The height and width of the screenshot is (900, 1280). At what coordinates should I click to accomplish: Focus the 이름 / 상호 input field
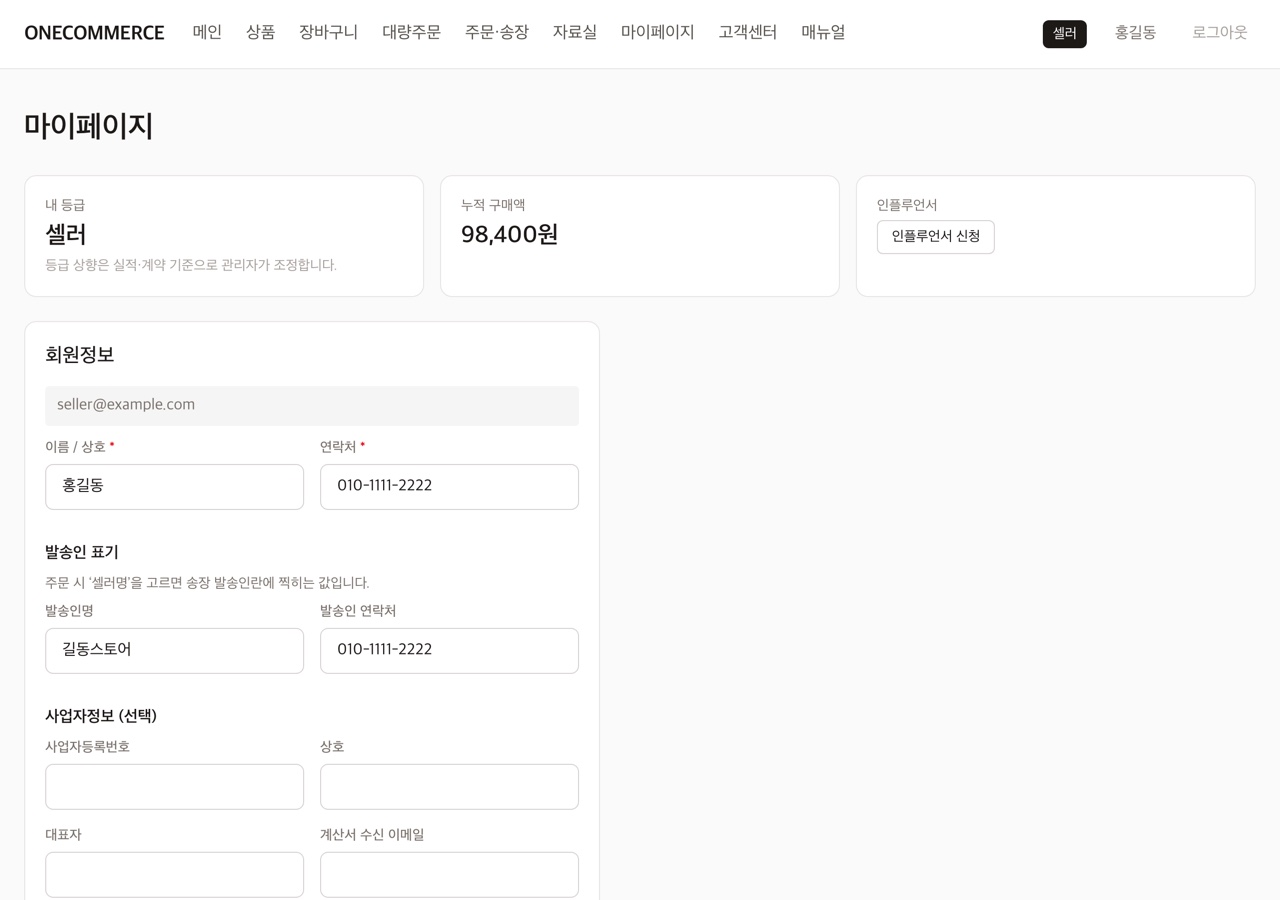174,487
